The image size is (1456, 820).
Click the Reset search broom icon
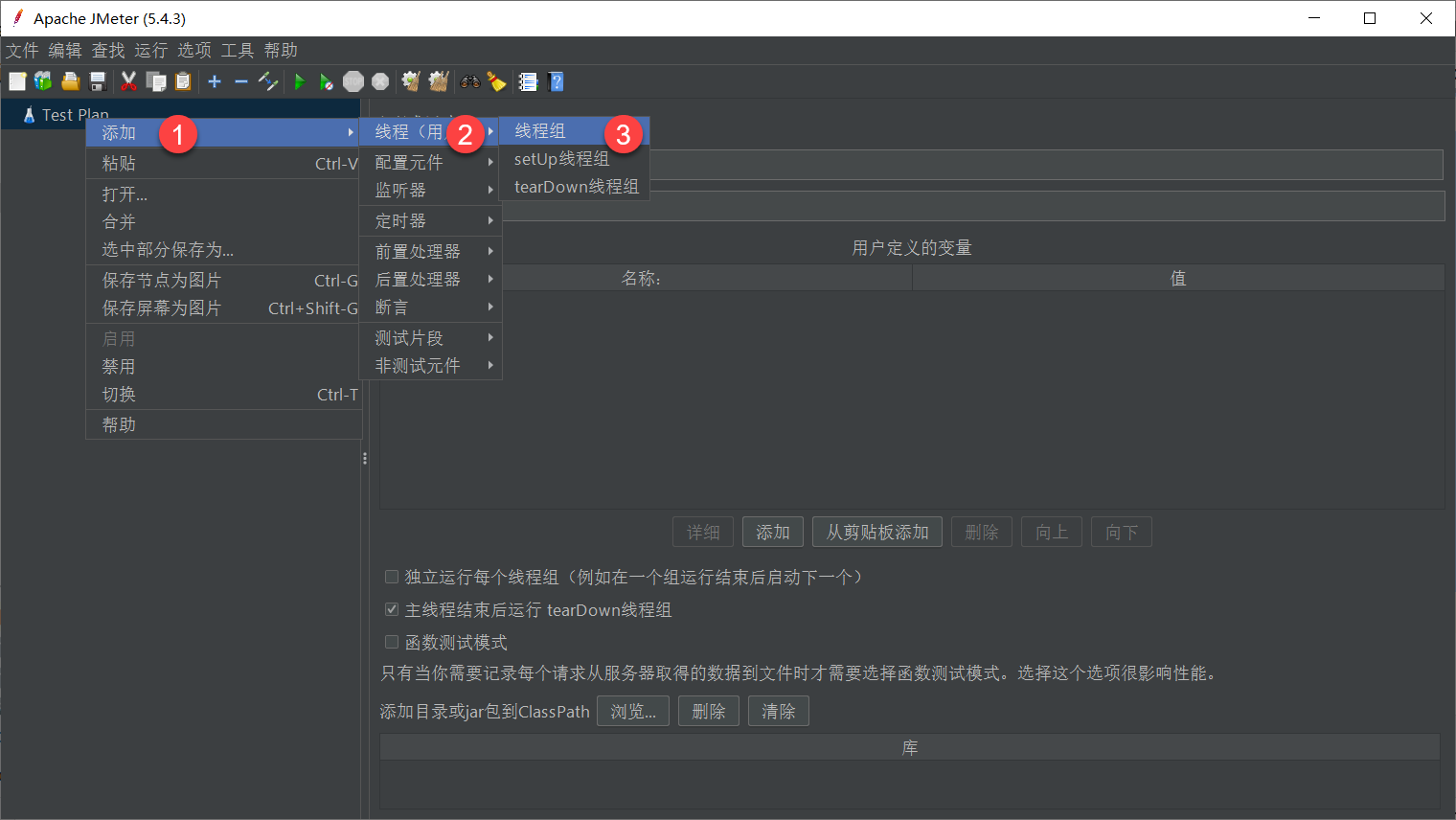click(x=496, y=82)
